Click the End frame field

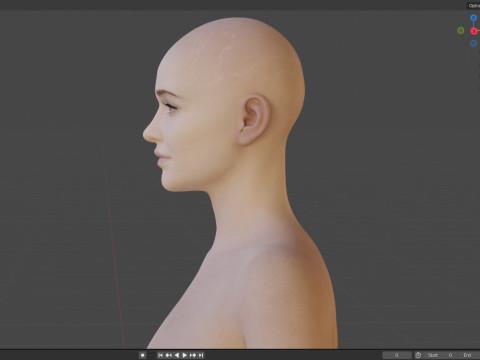(x=469, y=355)
